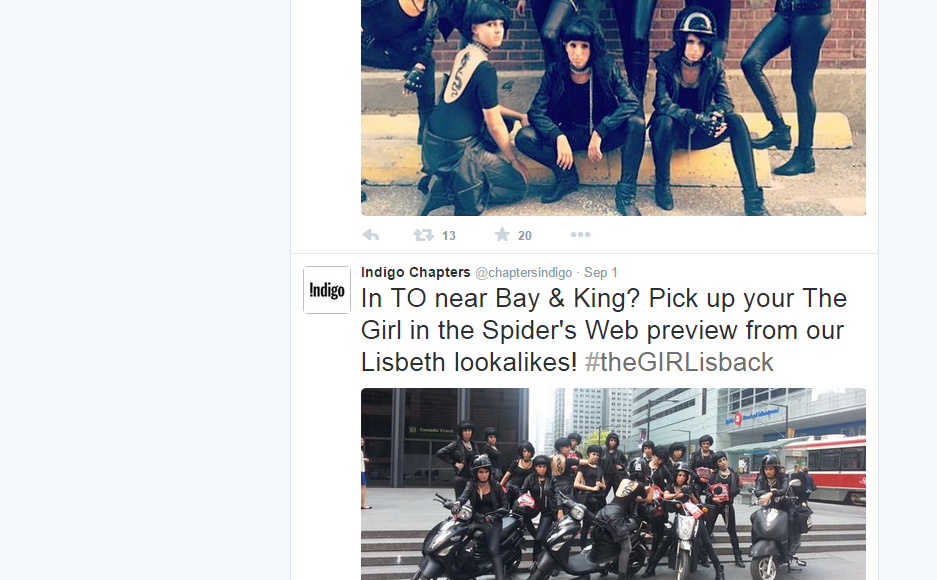Open the Sep 1 timestamp link
The height and width of the screenshot is (580, 937).
[601, 273]
